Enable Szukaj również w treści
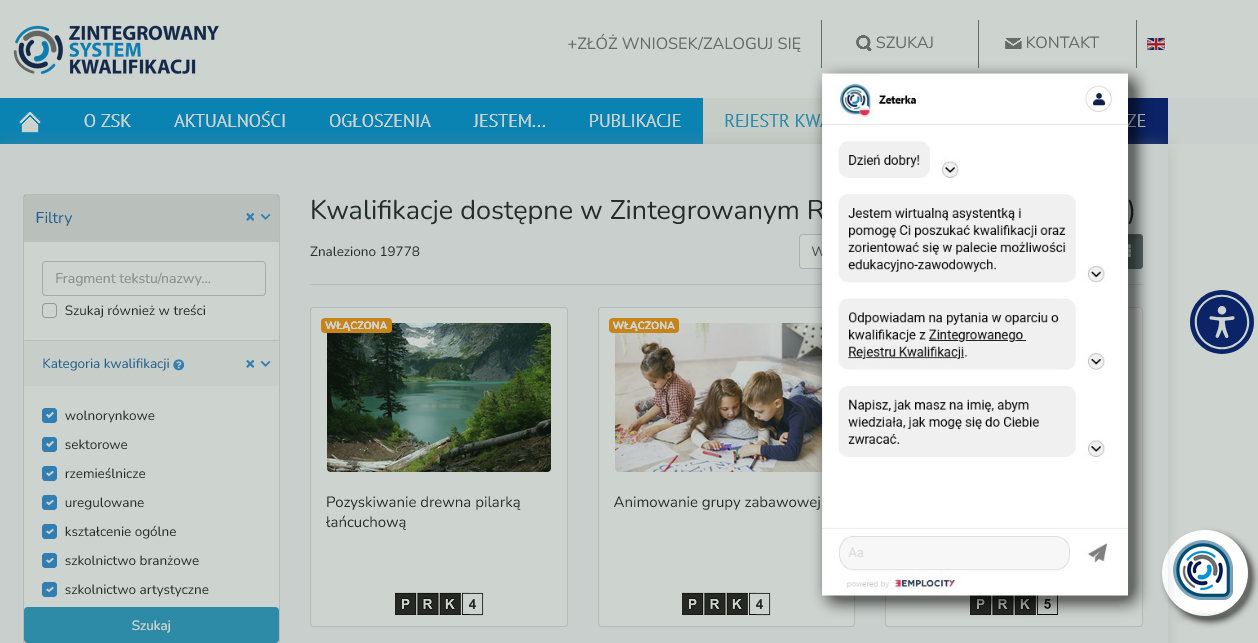Viewport: 1258px width, 643px height. coord(49,310)
